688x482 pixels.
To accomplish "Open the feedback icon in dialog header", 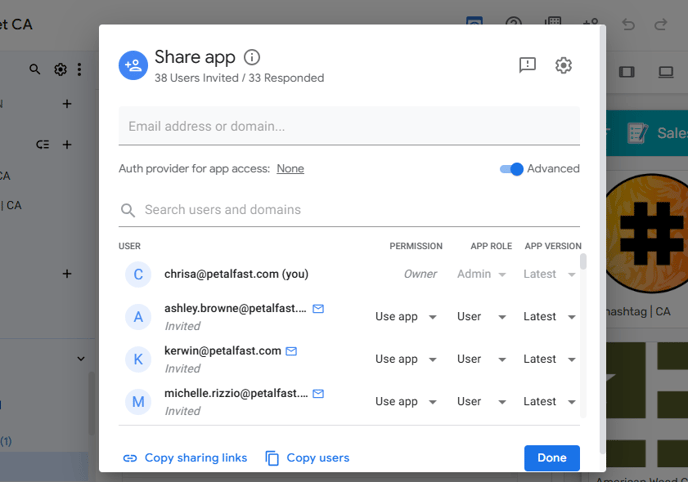I will tap(528, 65).
